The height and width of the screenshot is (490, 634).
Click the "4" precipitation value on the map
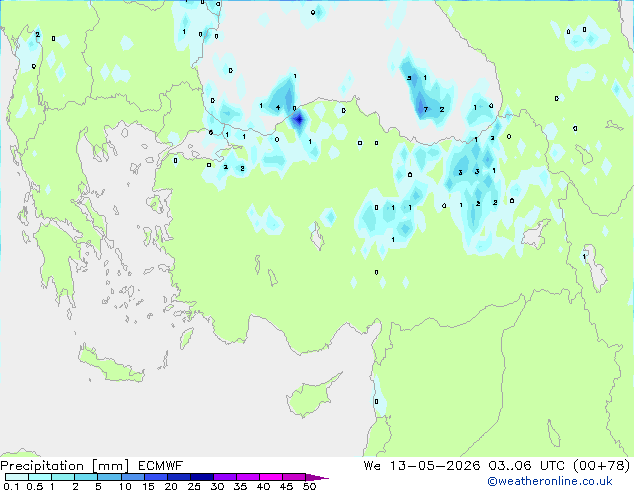(x=278, y=107)
